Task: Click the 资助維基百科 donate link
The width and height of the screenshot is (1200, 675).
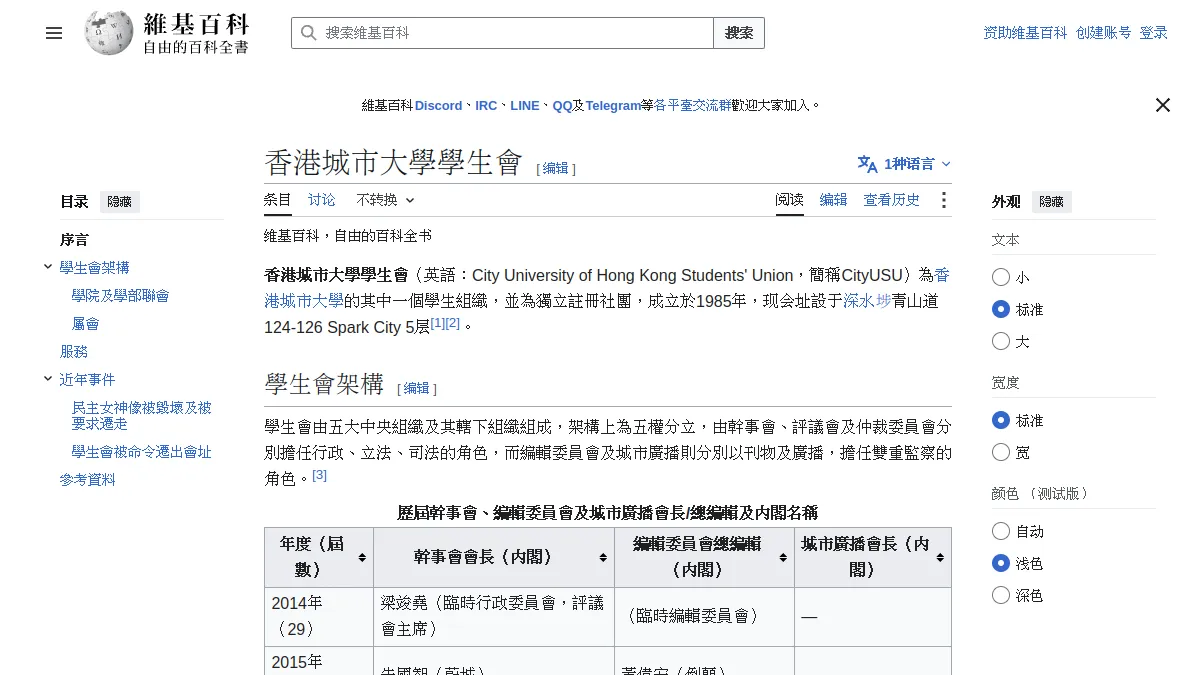Action: click(1025, 33)
